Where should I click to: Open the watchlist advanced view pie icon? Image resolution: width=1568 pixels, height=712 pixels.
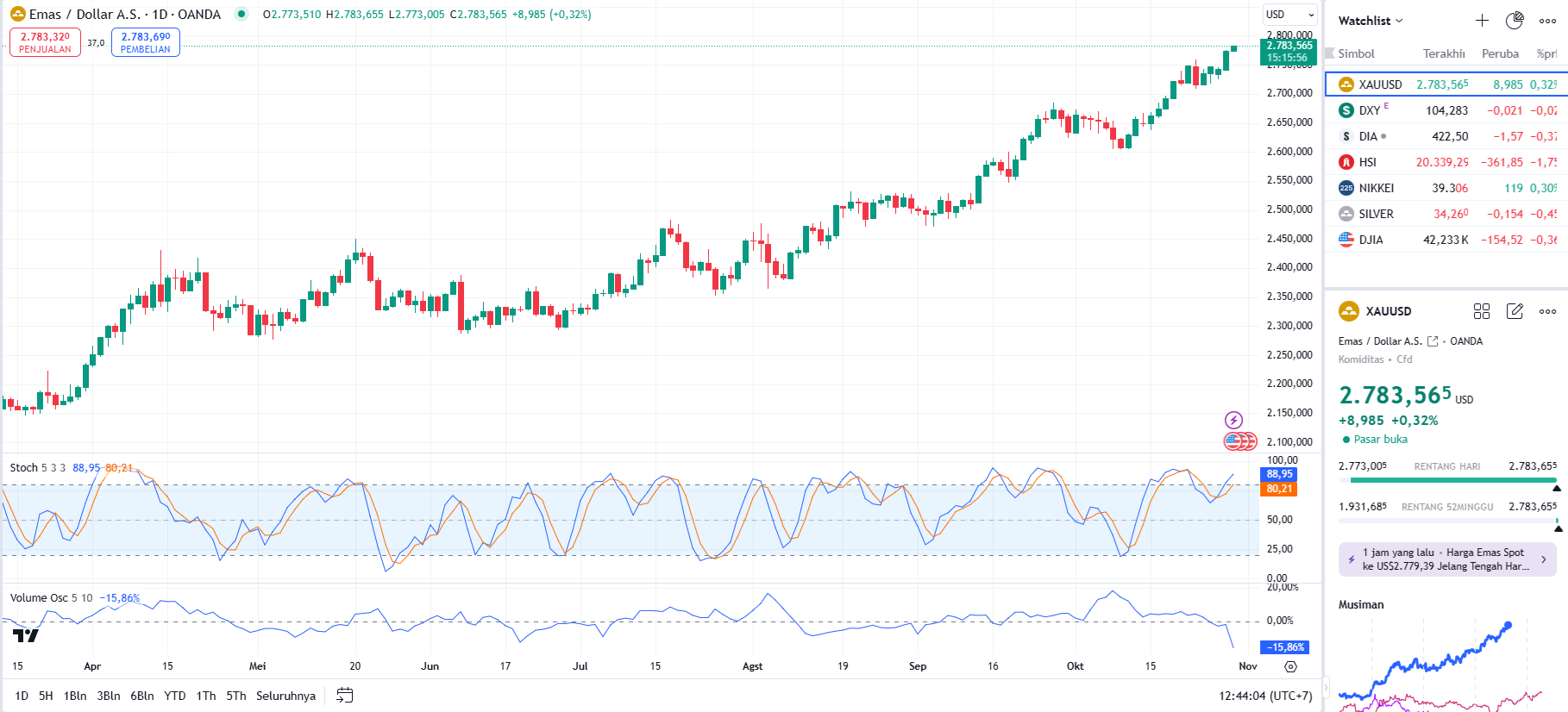click(x=1515, y=21)
